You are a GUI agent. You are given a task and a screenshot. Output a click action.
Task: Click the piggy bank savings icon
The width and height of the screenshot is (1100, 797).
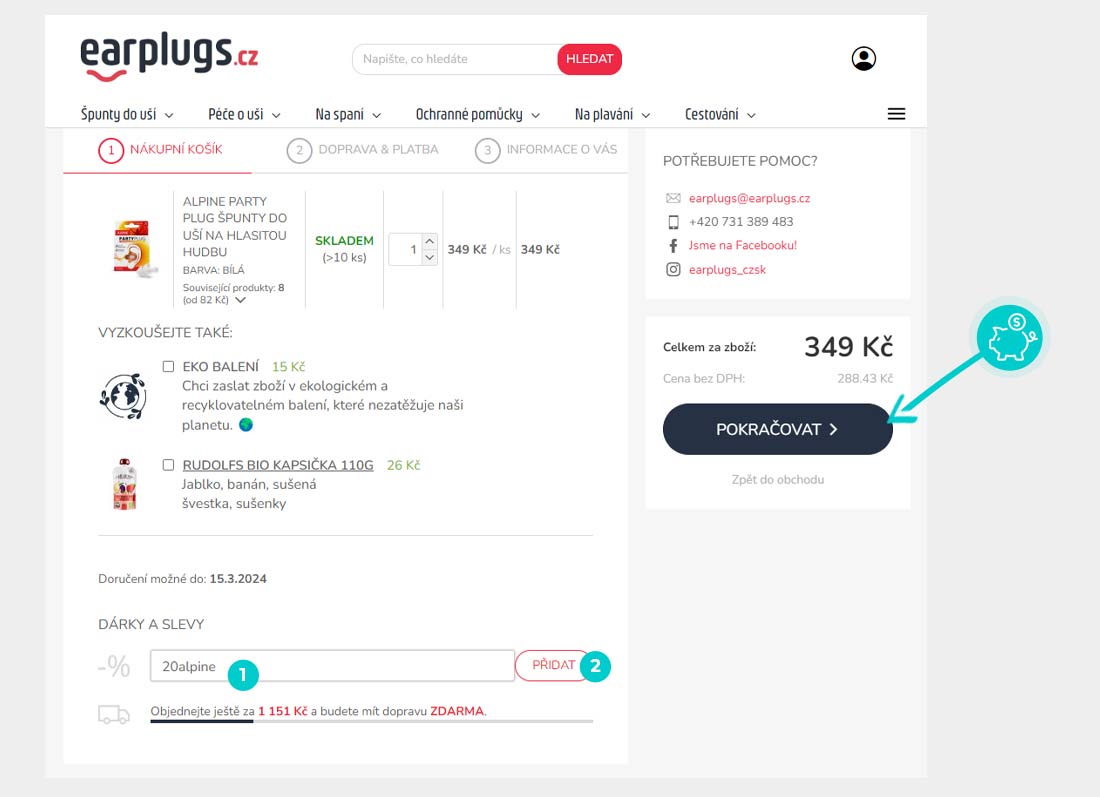[x=1010, y=337]
